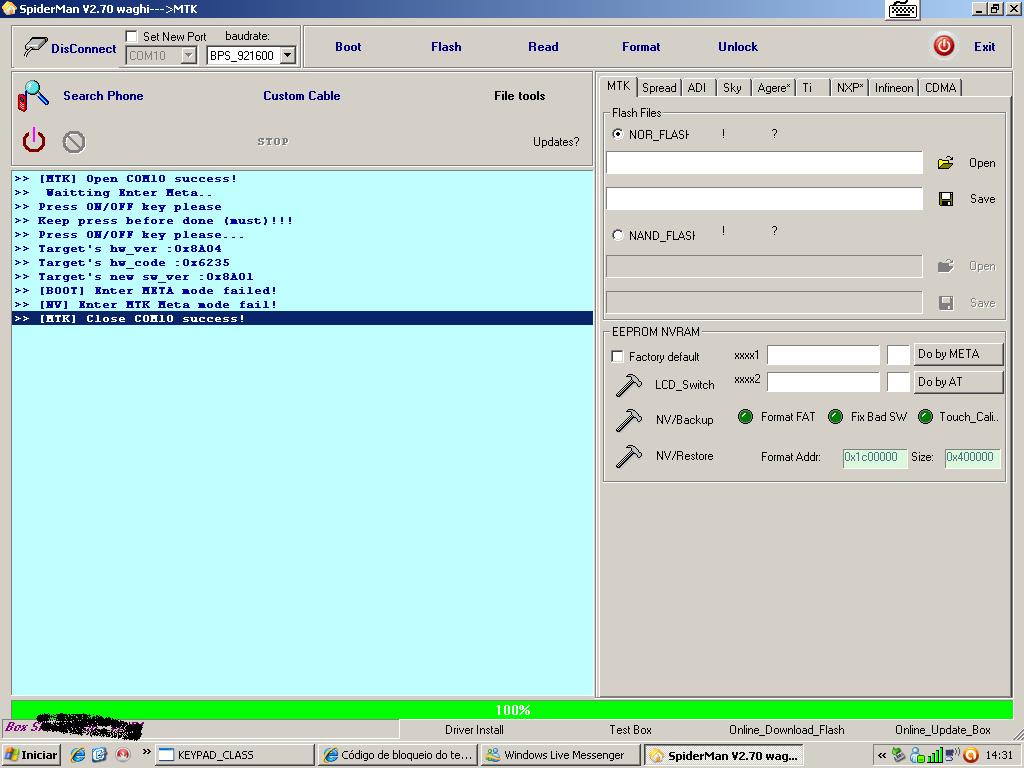The height and width of the screenshot is (768, 1024).
Task: Click the red power icon below Search Phone
Action: coord(34,140)
